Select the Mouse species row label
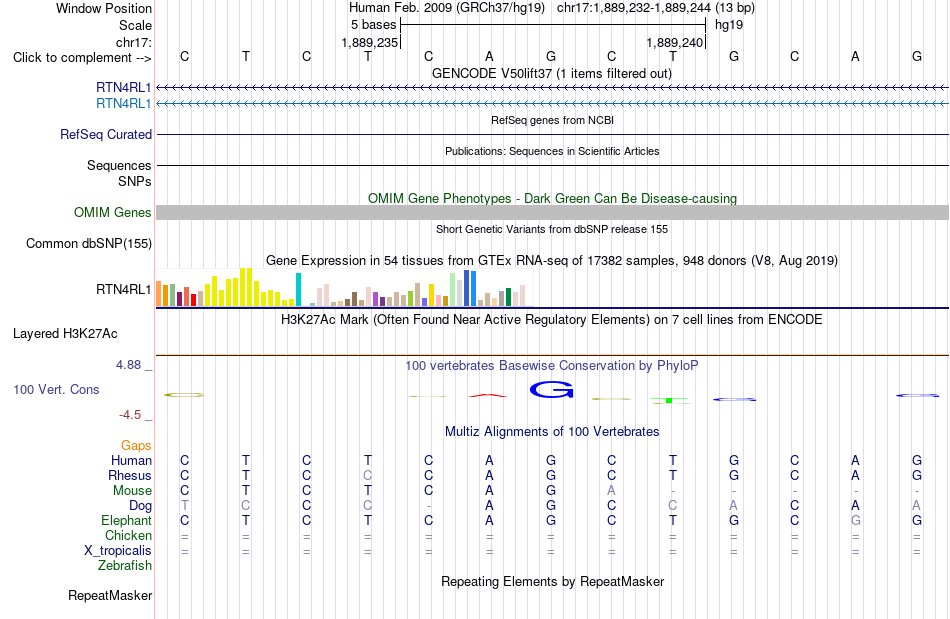The height and width of the screenshot is (619, 950). coord(132,491)
